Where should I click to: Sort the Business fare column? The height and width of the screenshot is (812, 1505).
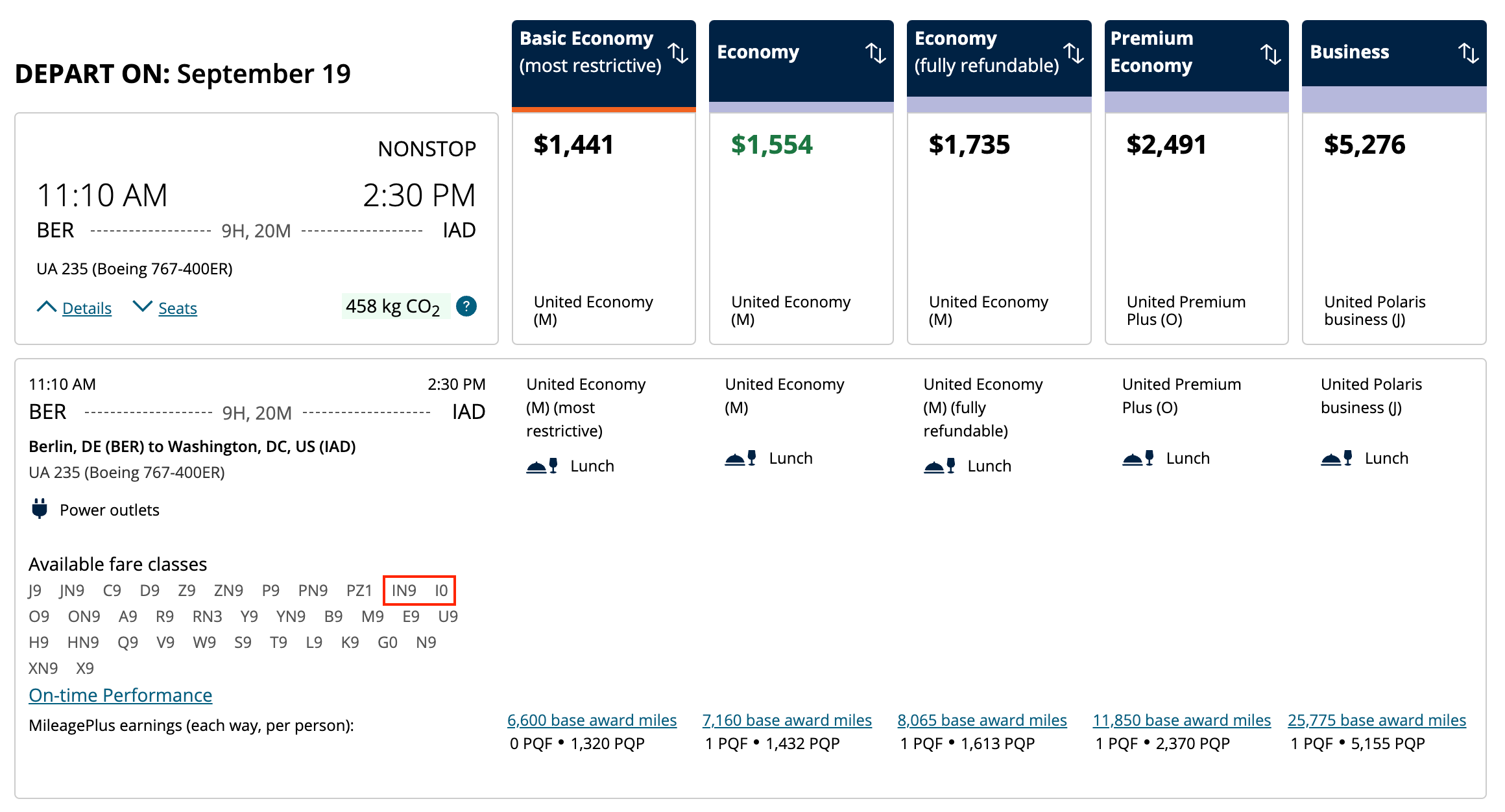click(x=1469, y=52)
